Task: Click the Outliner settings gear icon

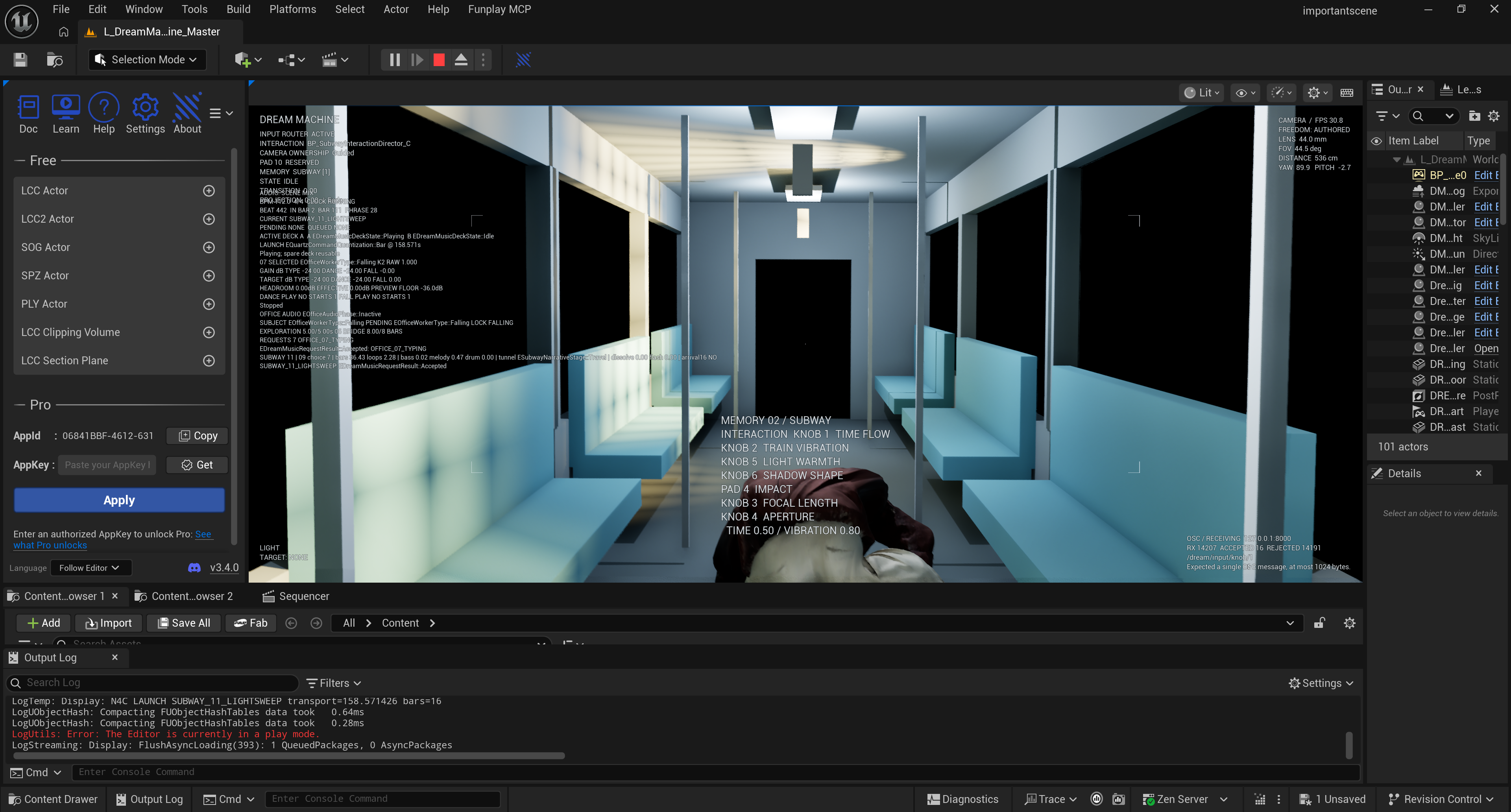Action: point(1493,116)
